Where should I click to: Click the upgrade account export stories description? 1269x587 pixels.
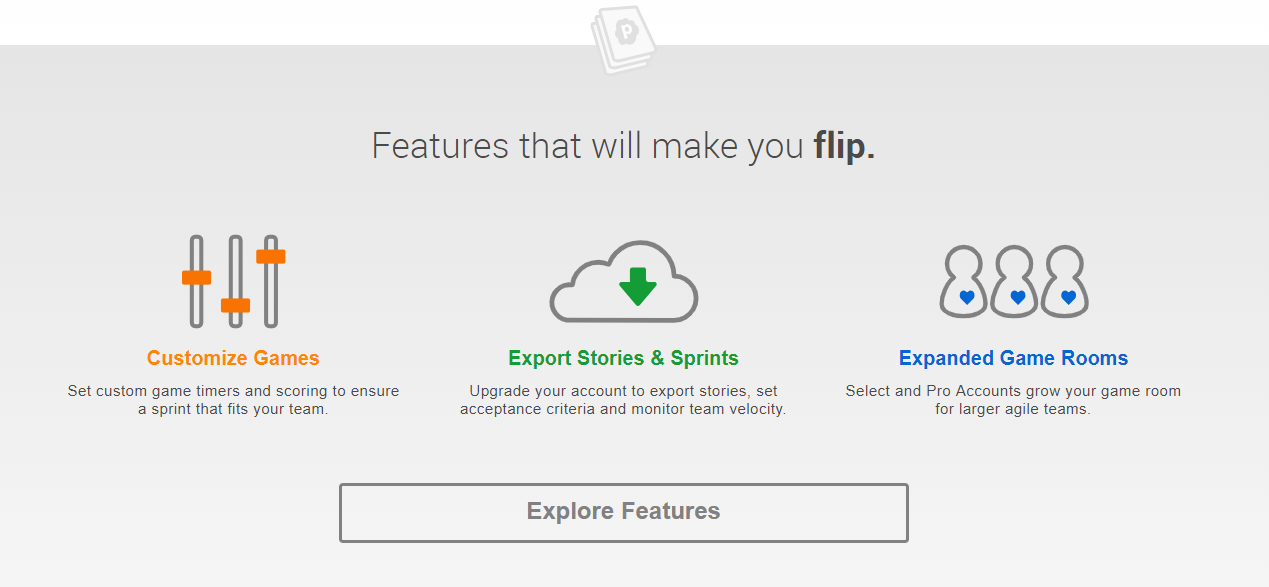point(623,400)
